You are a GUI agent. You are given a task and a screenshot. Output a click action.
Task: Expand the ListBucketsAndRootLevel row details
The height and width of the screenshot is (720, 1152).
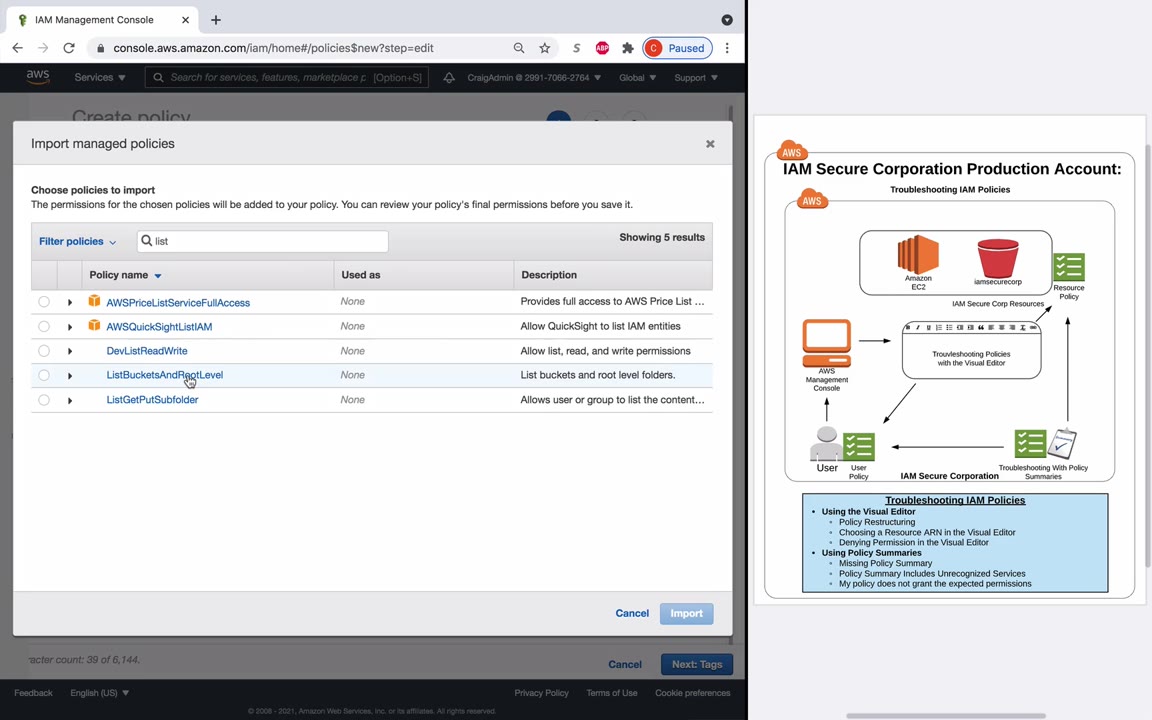pos(70,376)
